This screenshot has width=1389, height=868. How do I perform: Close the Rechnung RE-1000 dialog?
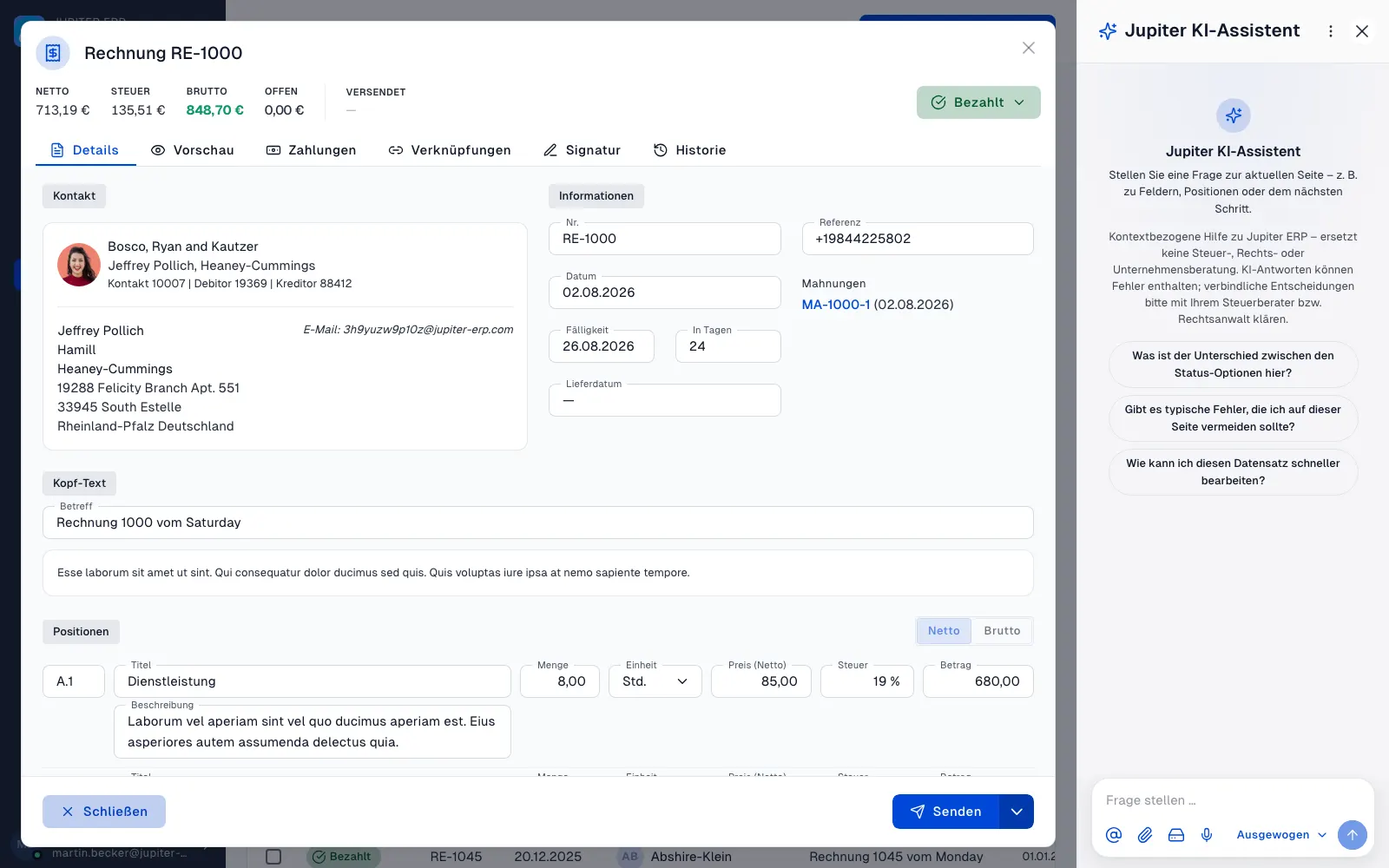pos(1028,48)
